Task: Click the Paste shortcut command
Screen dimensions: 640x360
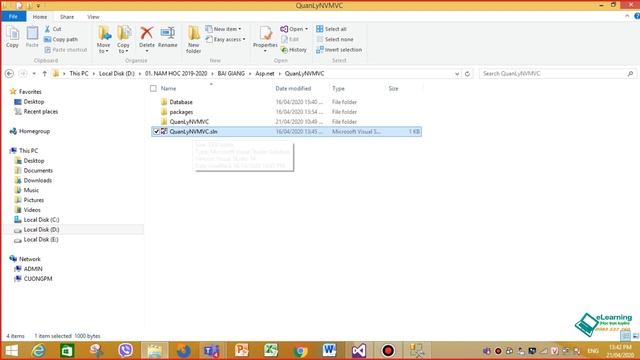Action: click(65, 49)
